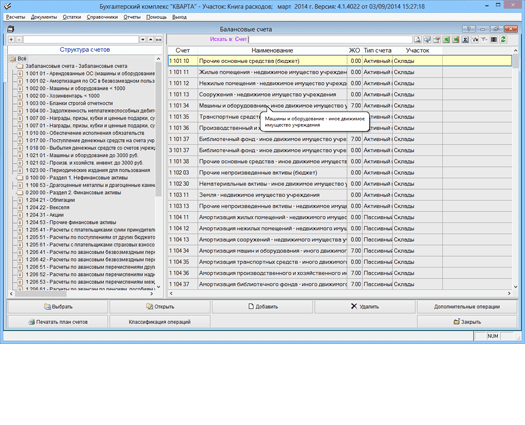Open the funnel filter toolbar icon
This screenshot has height=425, width=525.
484,40
